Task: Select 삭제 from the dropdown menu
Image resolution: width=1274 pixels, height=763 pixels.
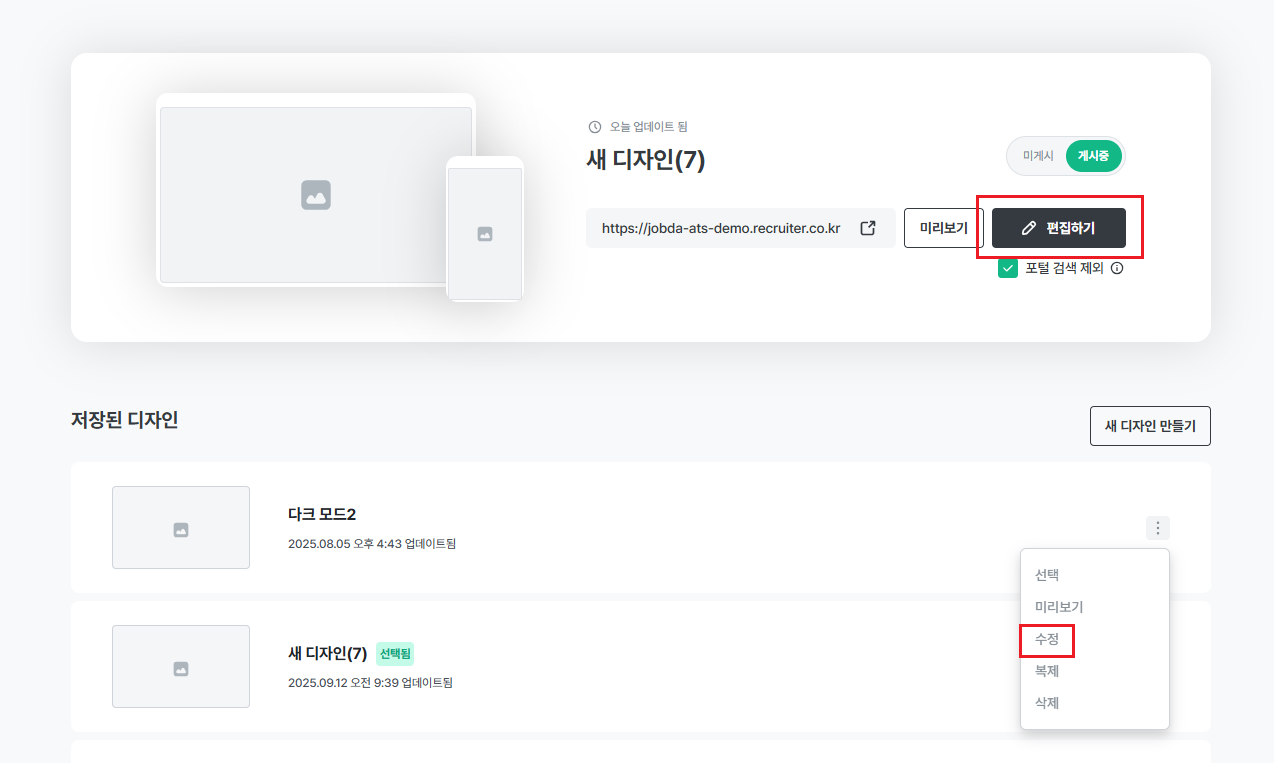Action: click(x=1047, y=703)
